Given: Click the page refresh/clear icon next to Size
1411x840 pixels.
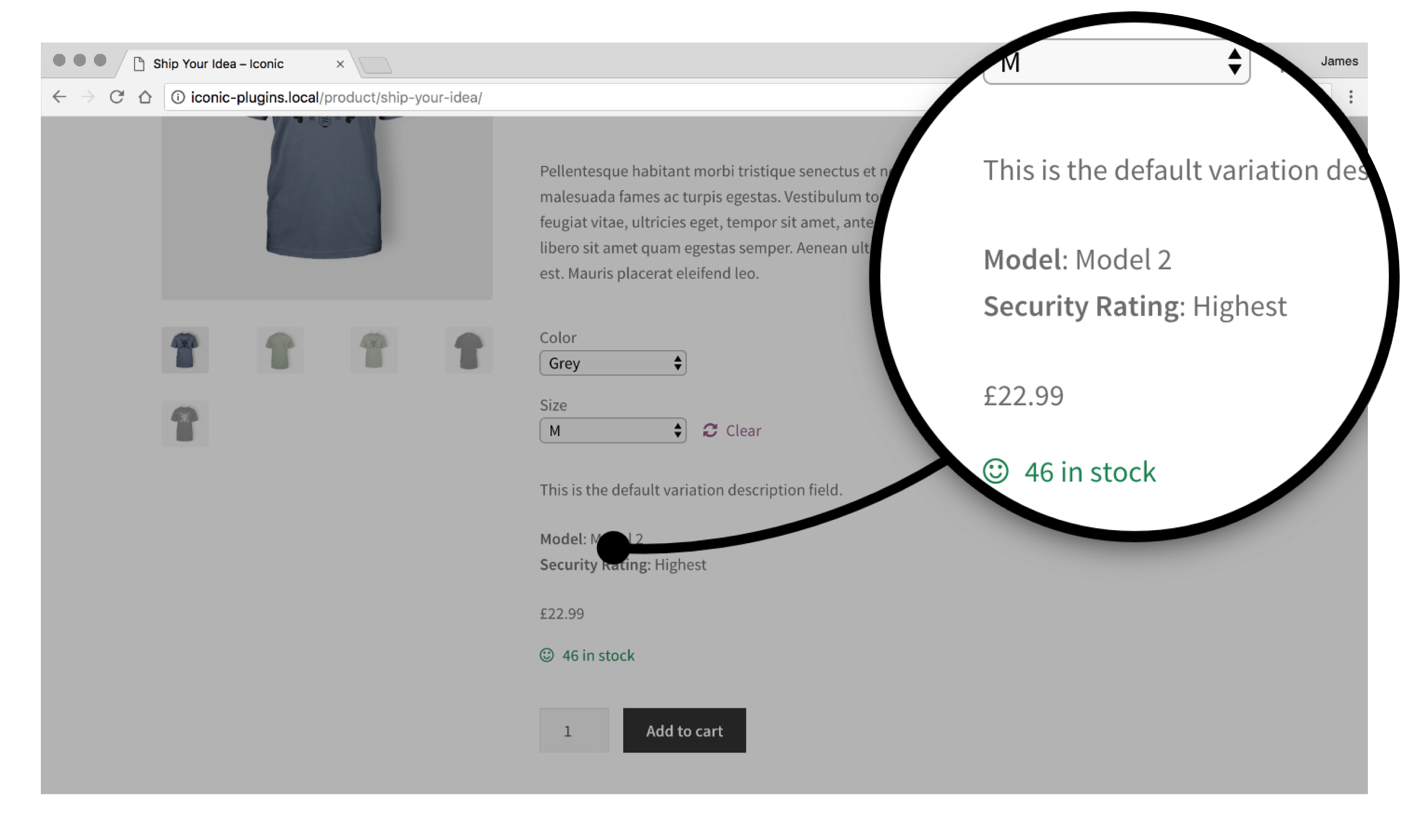Looking at the screenshot, I should (x=710, y=430).
